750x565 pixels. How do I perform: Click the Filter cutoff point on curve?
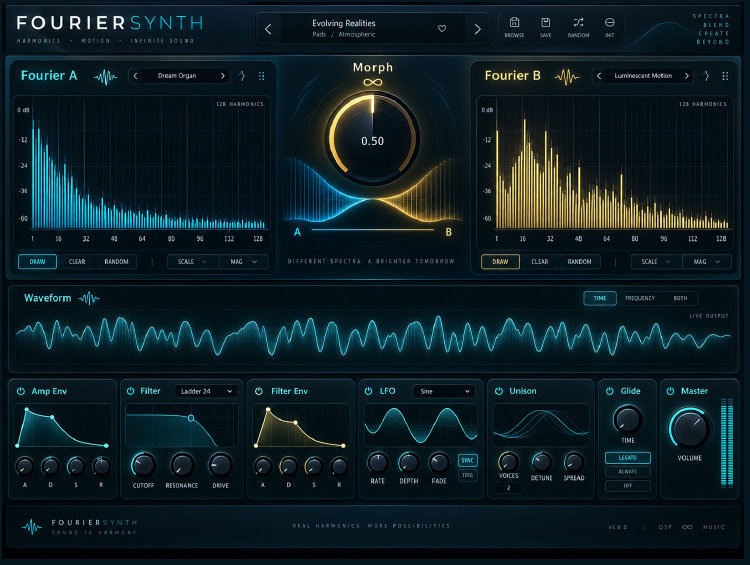(191, 419)
